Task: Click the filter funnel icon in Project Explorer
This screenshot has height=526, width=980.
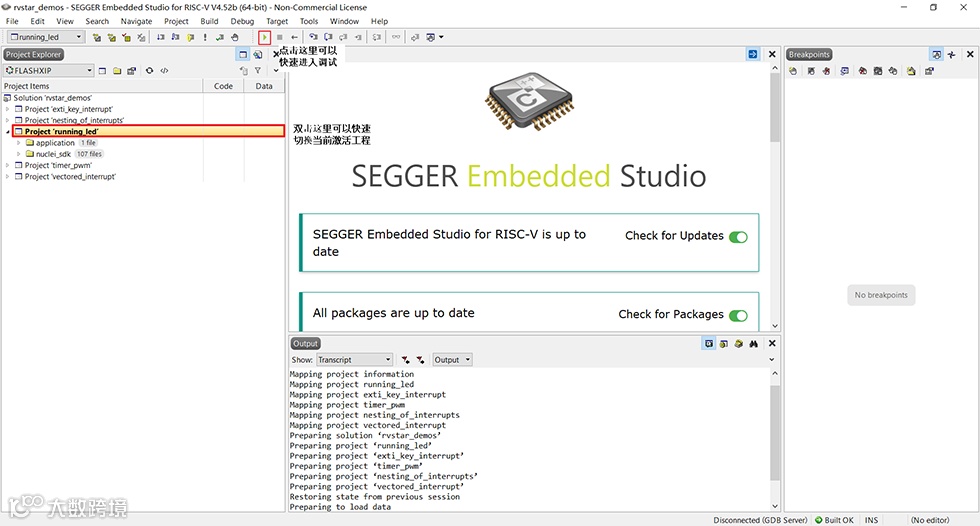Action: click(x=258, y=71)
